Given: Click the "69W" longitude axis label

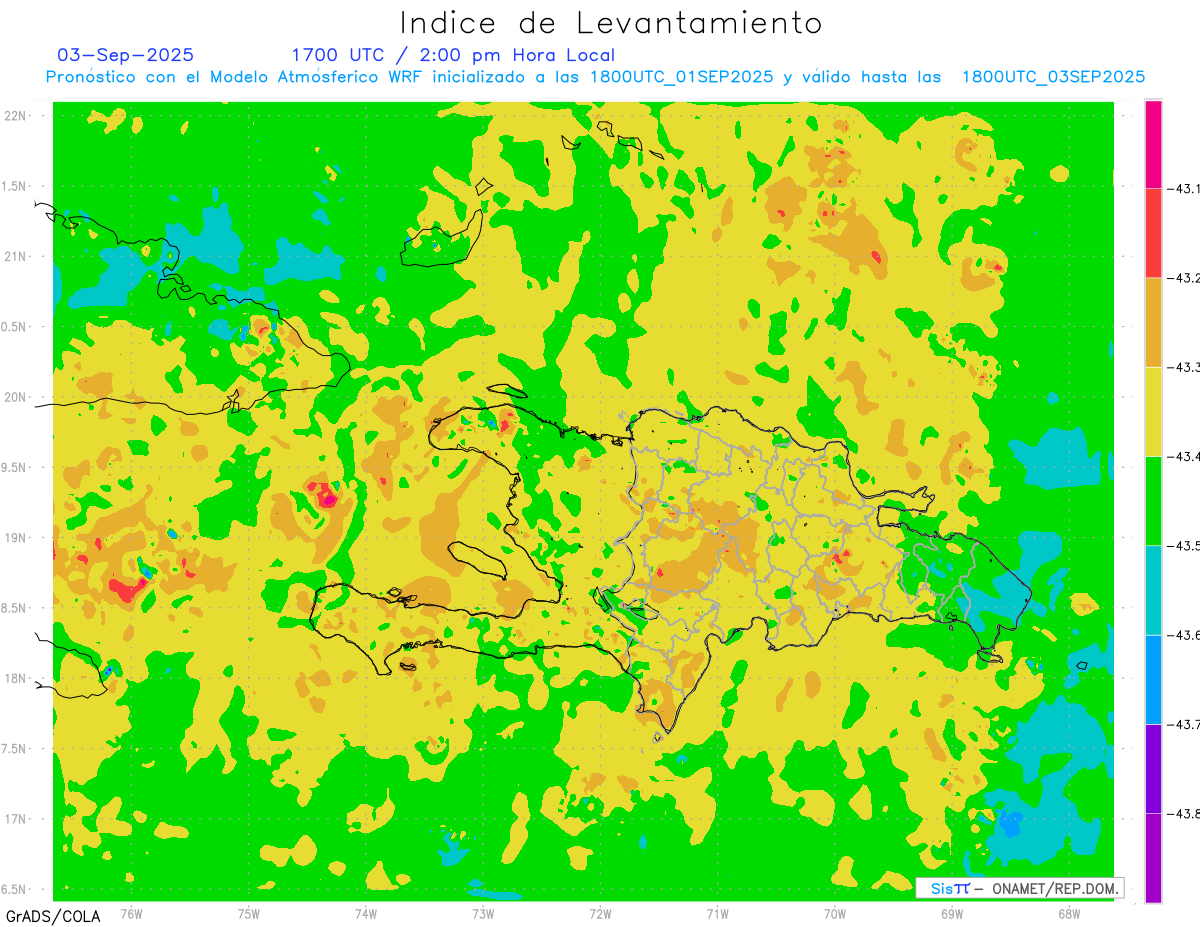Looking at the screenshot, I should 952,914.
